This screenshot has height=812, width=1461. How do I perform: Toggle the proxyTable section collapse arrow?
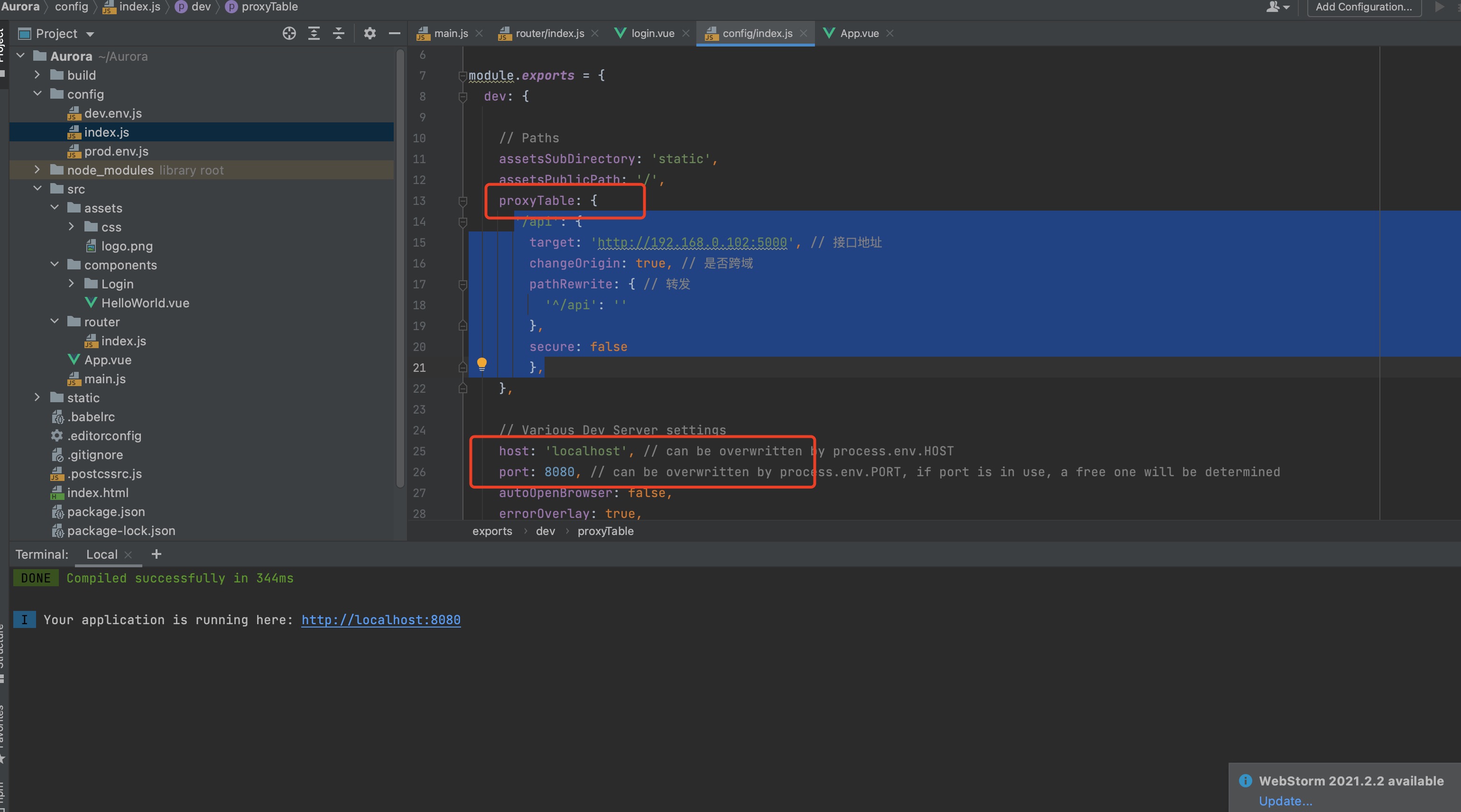tap(462, 200)
